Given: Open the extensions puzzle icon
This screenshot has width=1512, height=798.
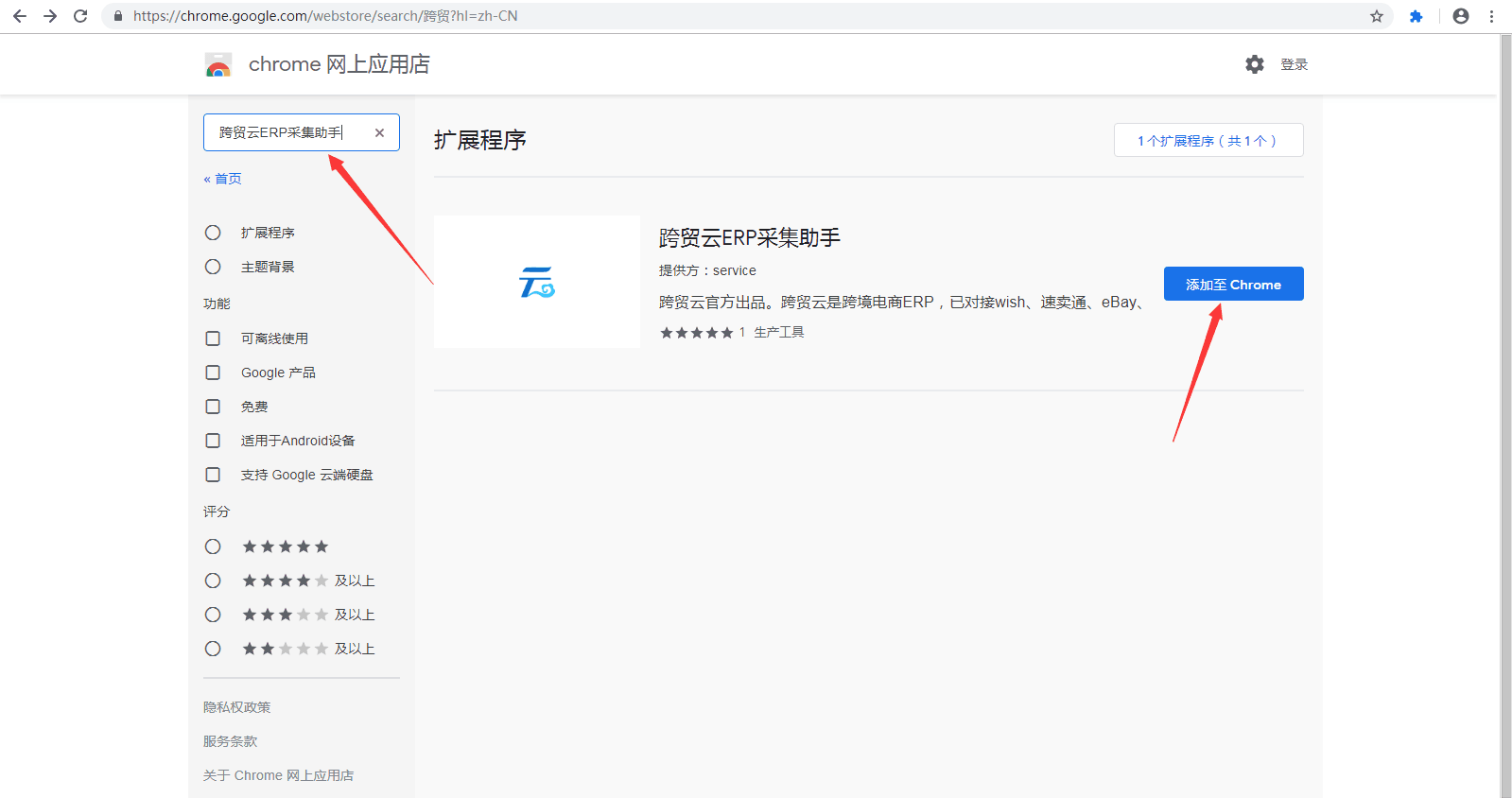Looking at the screenshot, I should [1416, 16].
